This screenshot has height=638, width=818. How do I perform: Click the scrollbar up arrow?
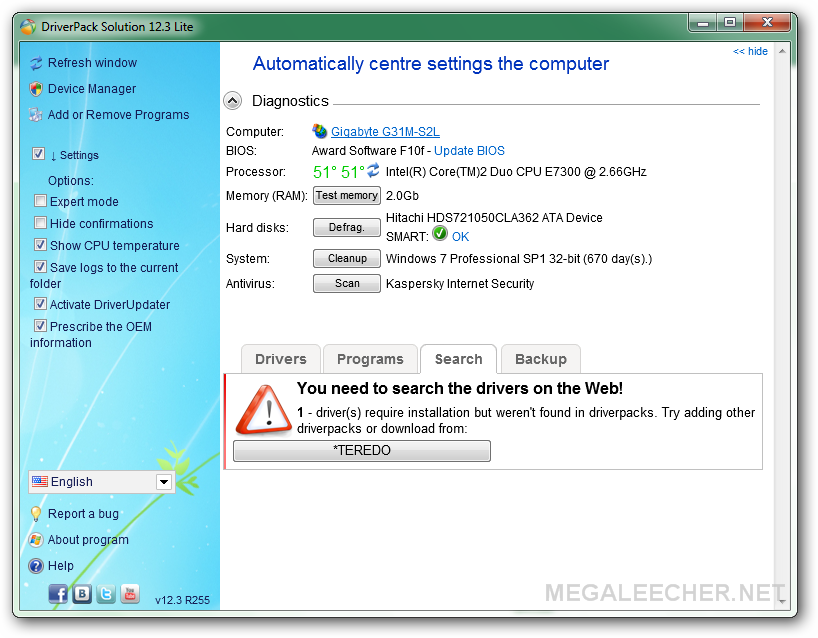(x=782, y=51)
